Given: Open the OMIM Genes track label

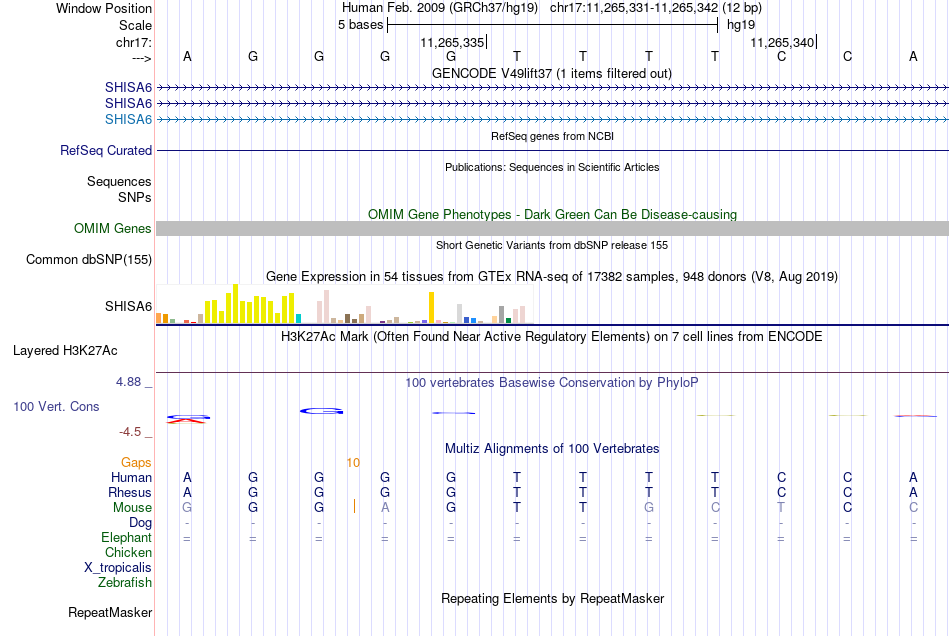Looking at the screenshot, I should (x=112, y=228).
